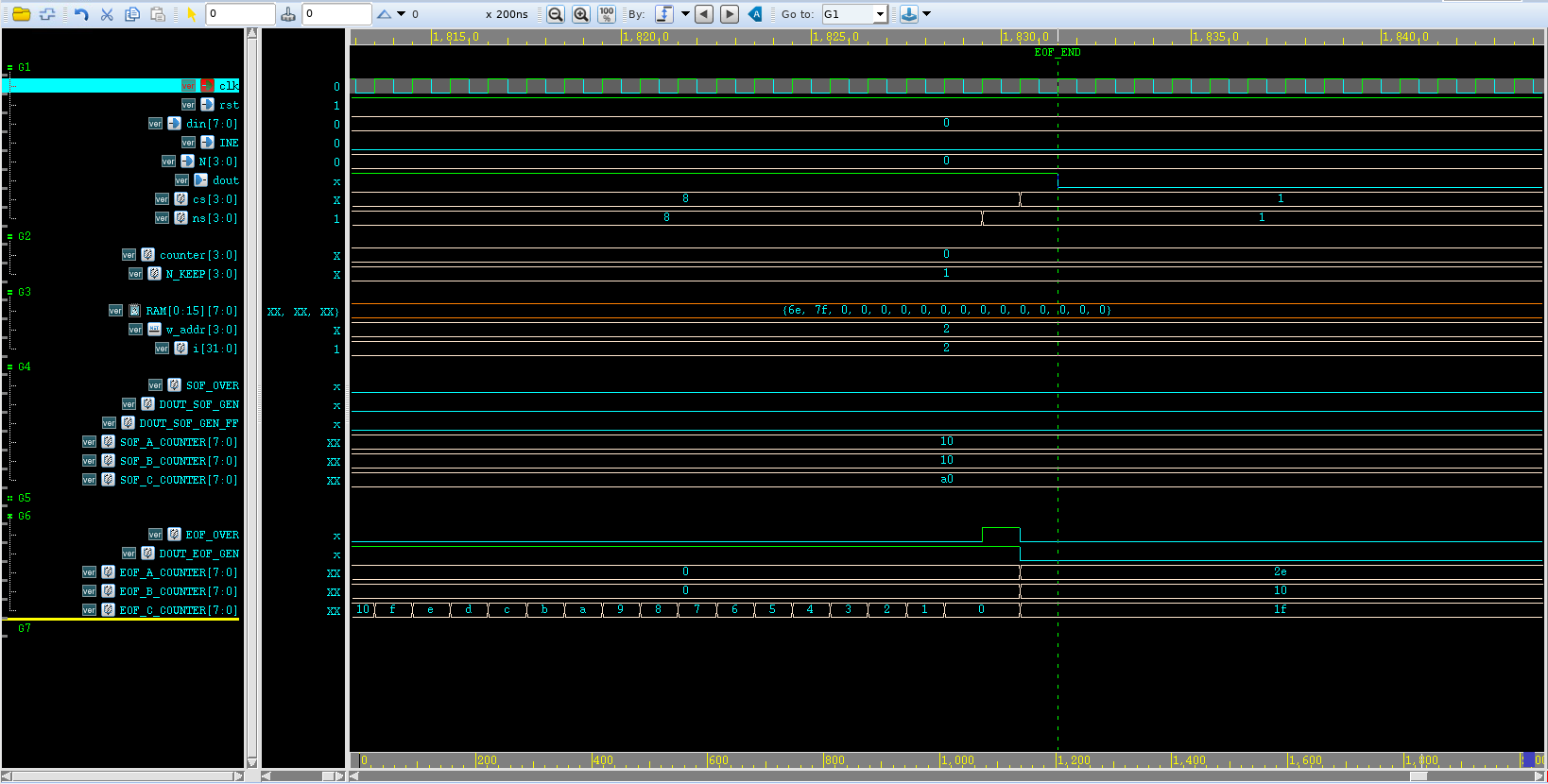Select the counter[3:0] signal
This screenshot has width=1548, height=784.
pos(198,255)
